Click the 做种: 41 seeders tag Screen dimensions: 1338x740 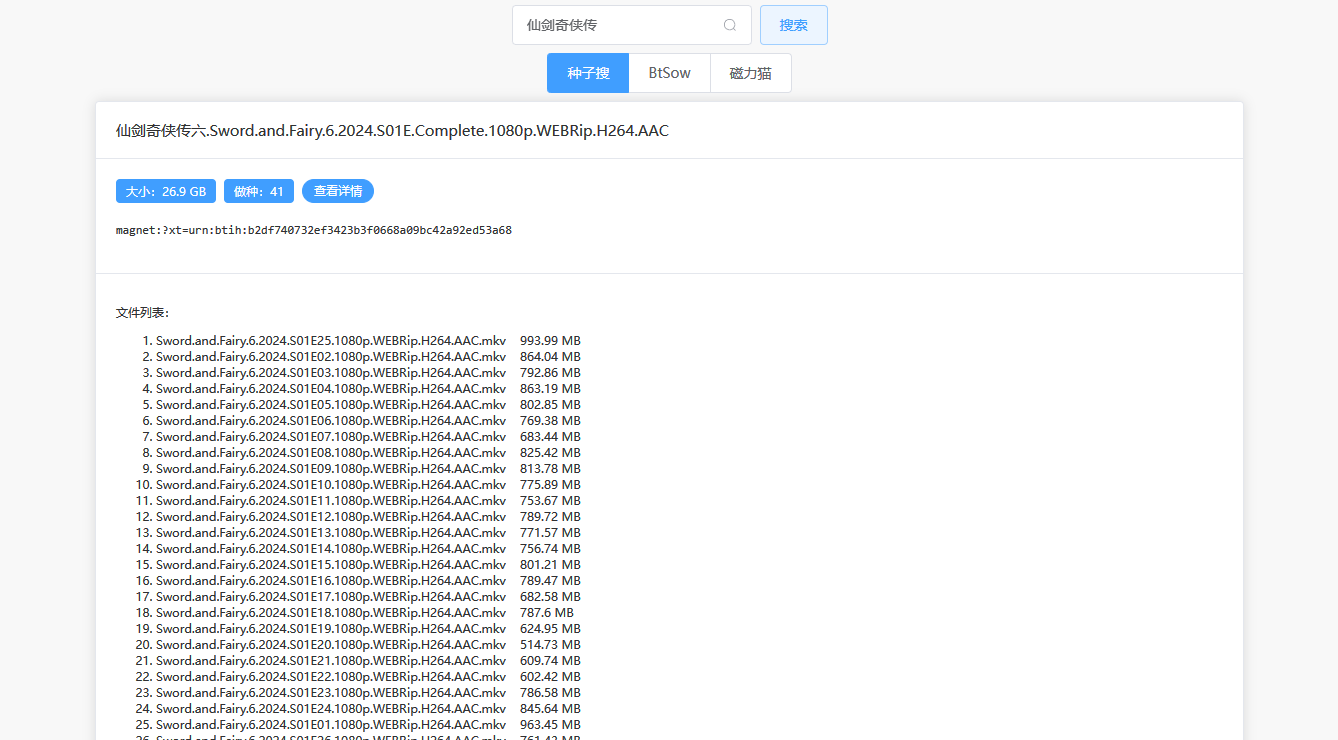[x=259, y=191]
